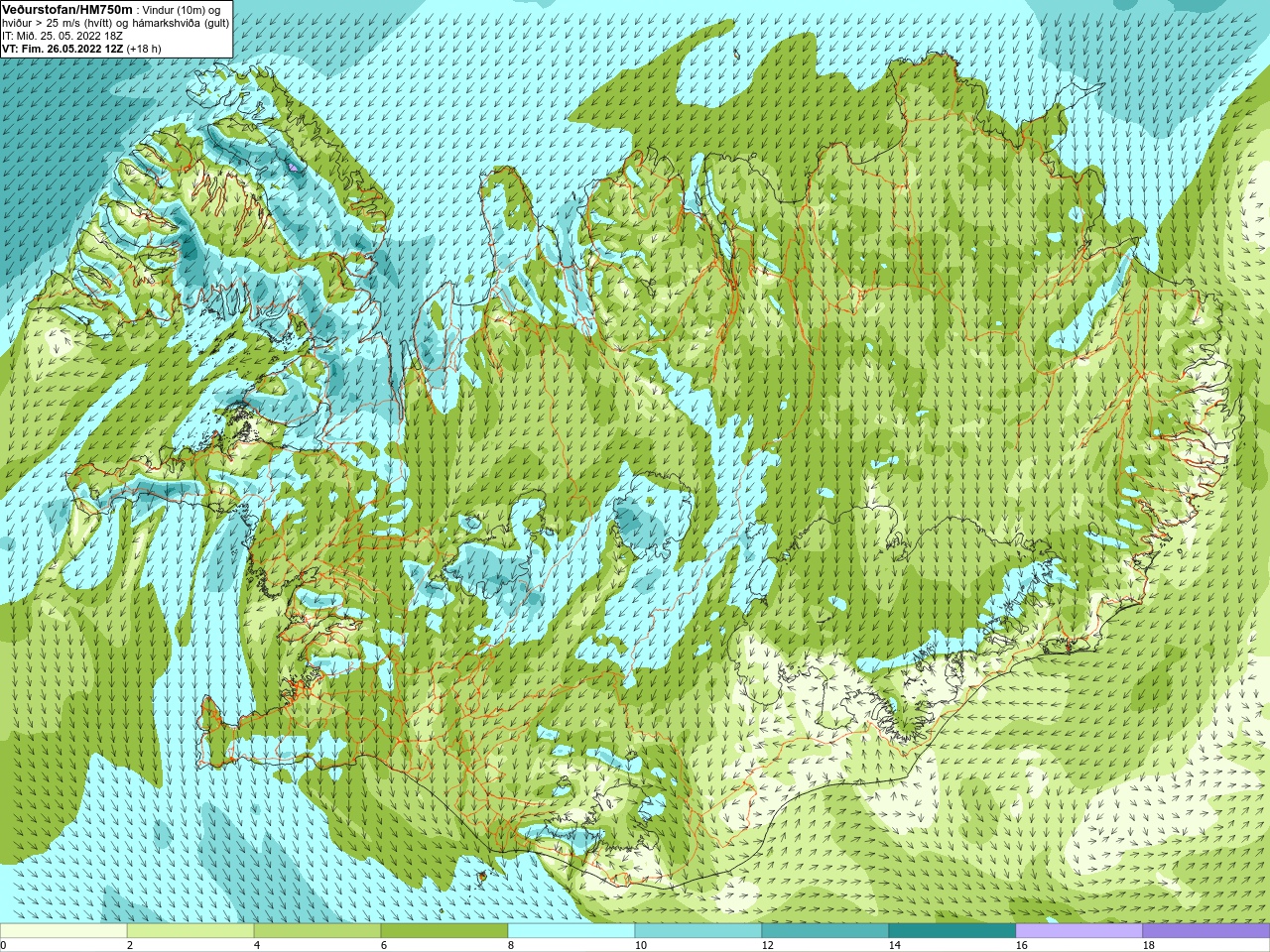The image size is (1270, 952).
Task: Click the legend tick label "2"
Action: [130, 945]
